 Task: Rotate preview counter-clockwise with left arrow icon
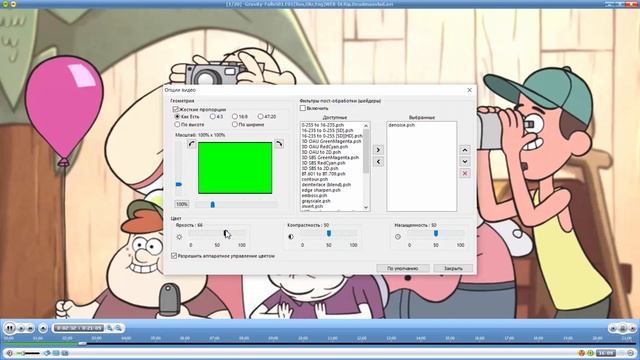tap(191, 144)
